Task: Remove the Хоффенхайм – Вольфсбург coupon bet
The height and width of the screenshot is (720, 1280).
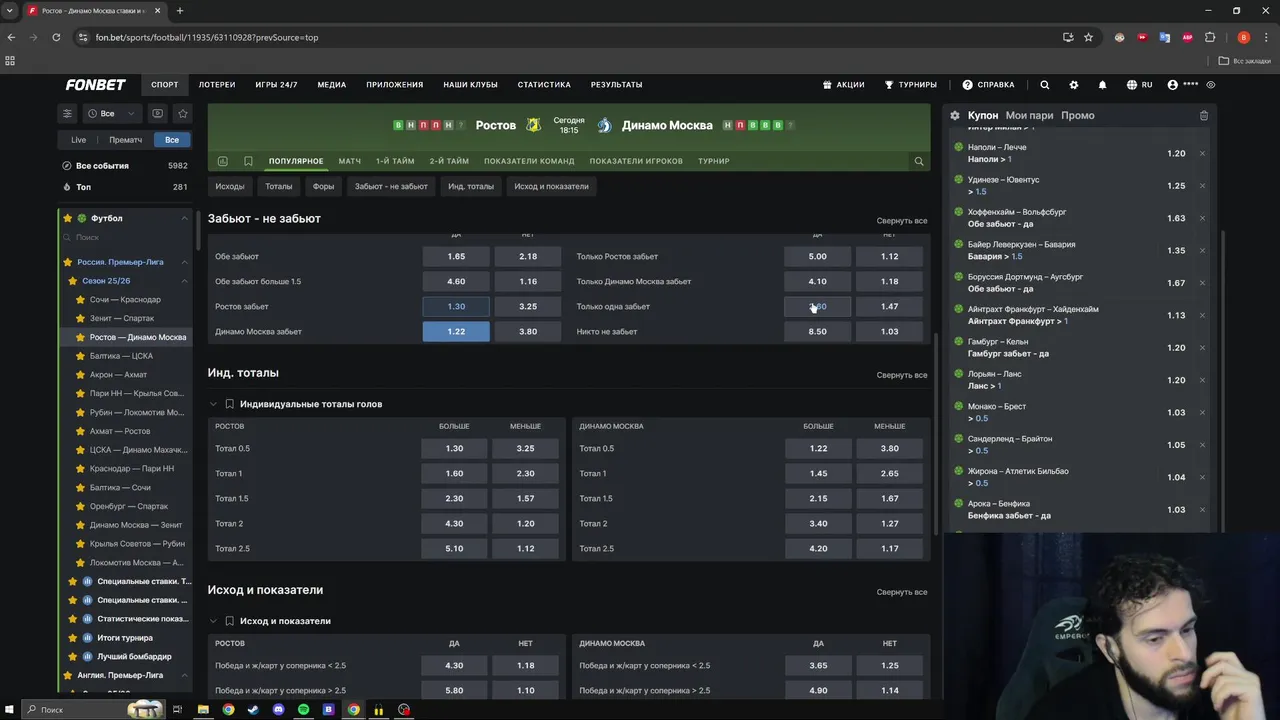Action: click(1202, 218)
